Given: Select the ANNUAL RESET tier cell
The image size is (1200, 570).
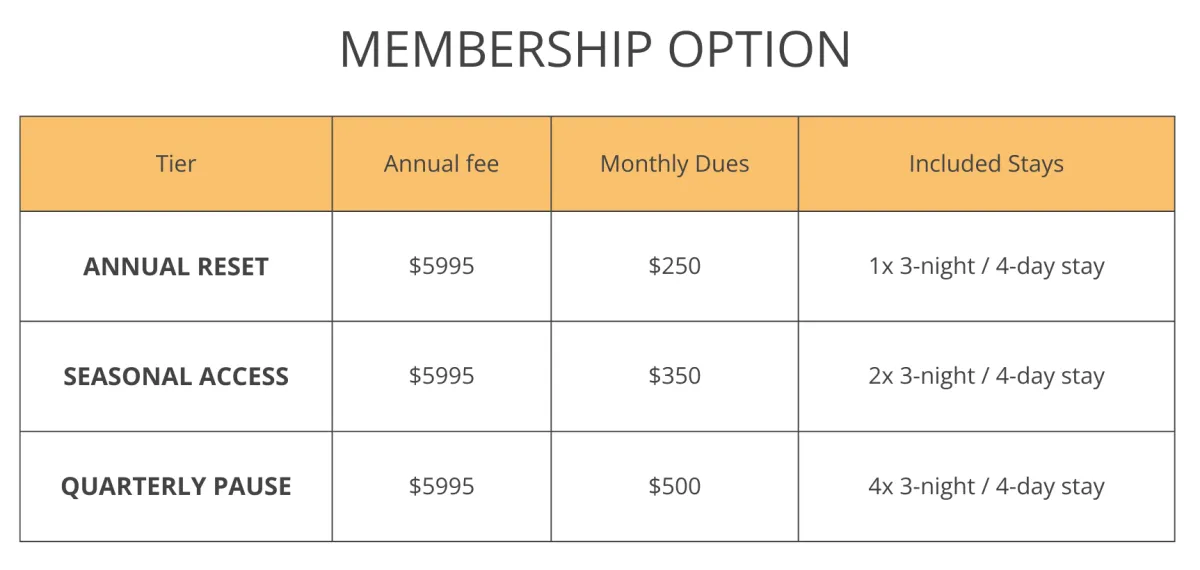Looking at the screenshot, I should click(x=176, y=267).
